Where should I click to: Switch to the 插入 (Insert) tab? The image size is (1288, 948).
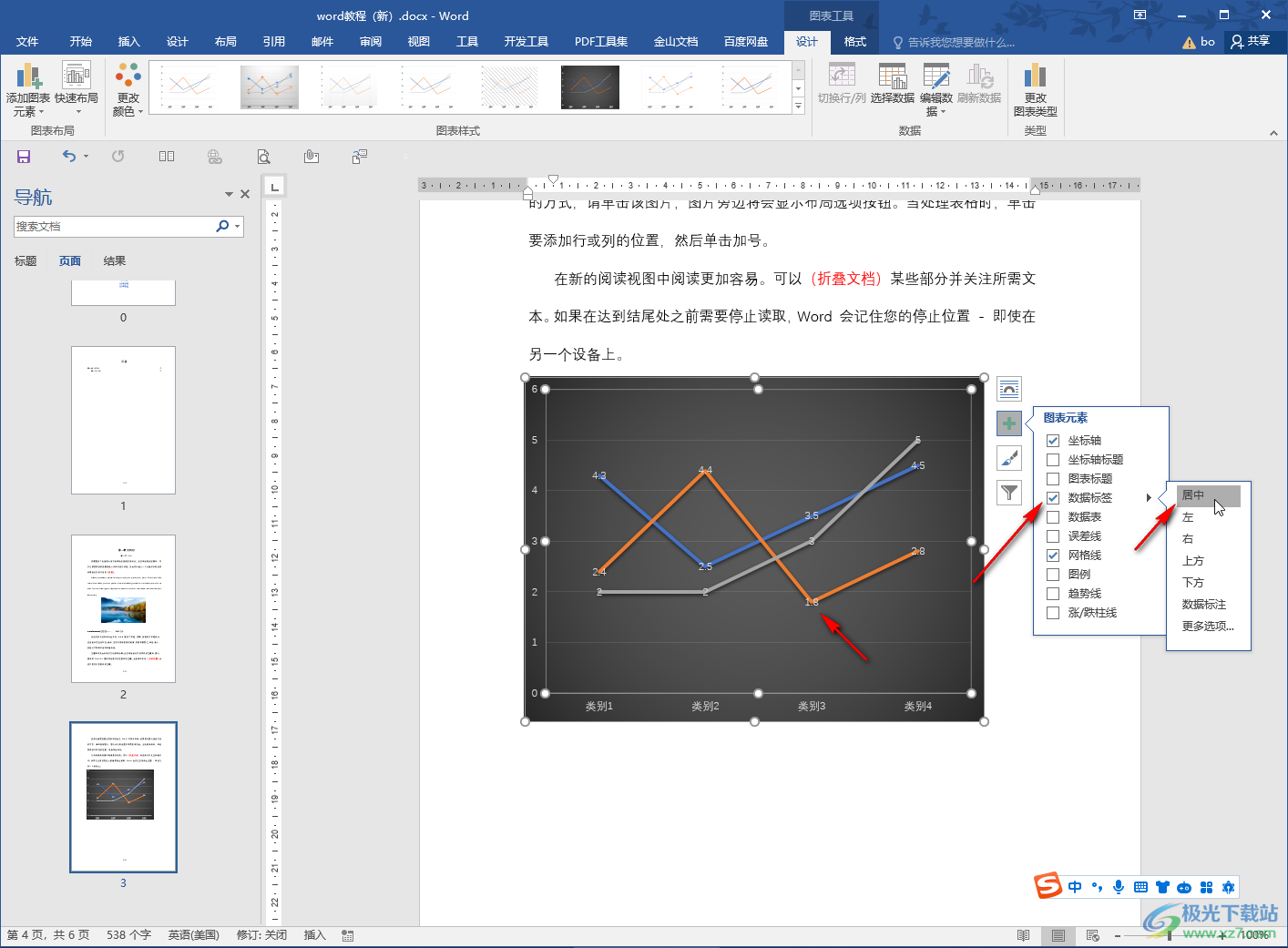tap(129, 42)
